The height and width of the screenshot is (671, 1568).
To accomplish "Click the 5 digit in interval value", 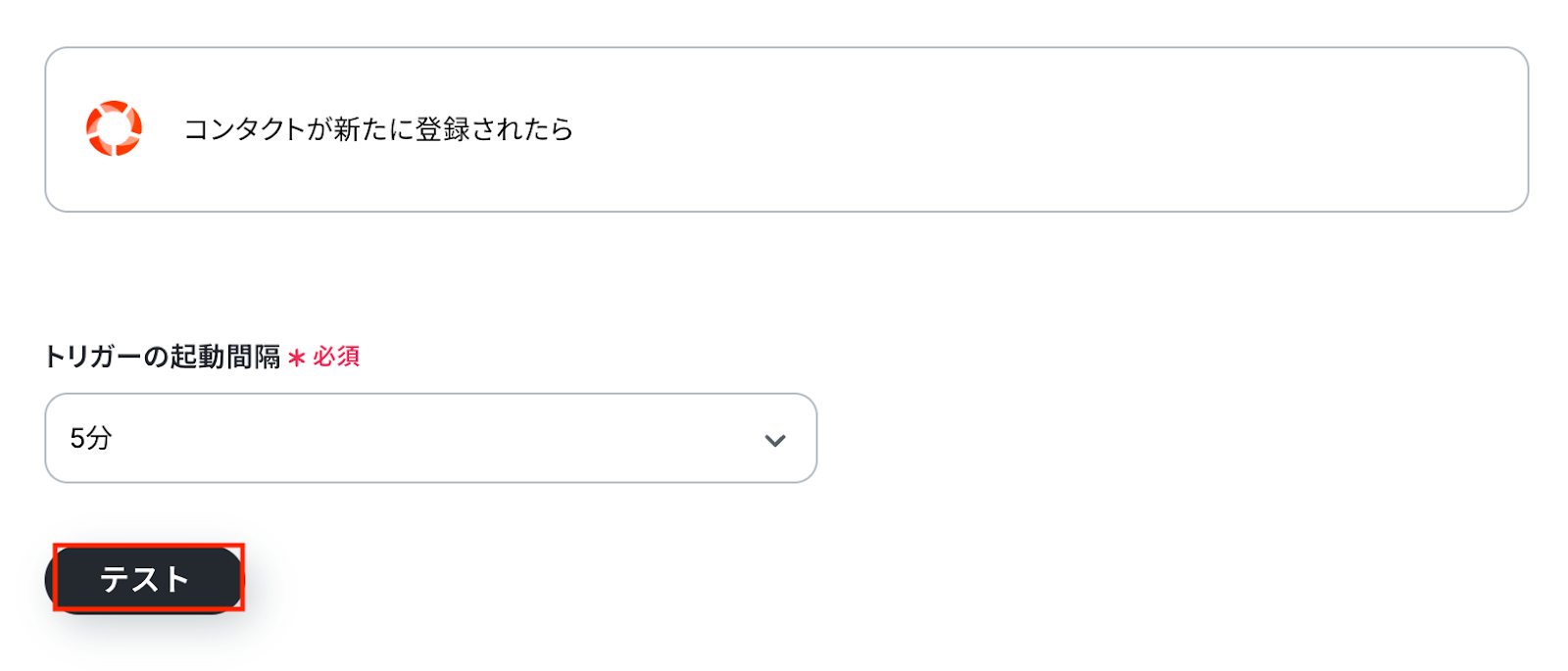I will point(77,438).
